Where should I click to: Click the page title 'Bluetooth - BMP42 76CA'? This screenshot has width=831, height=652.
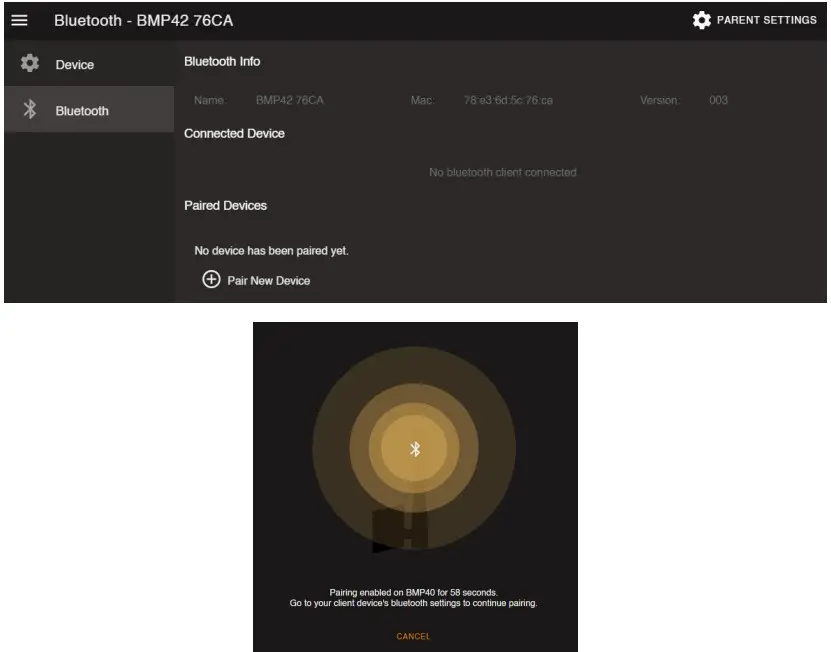tap(143, 20)
